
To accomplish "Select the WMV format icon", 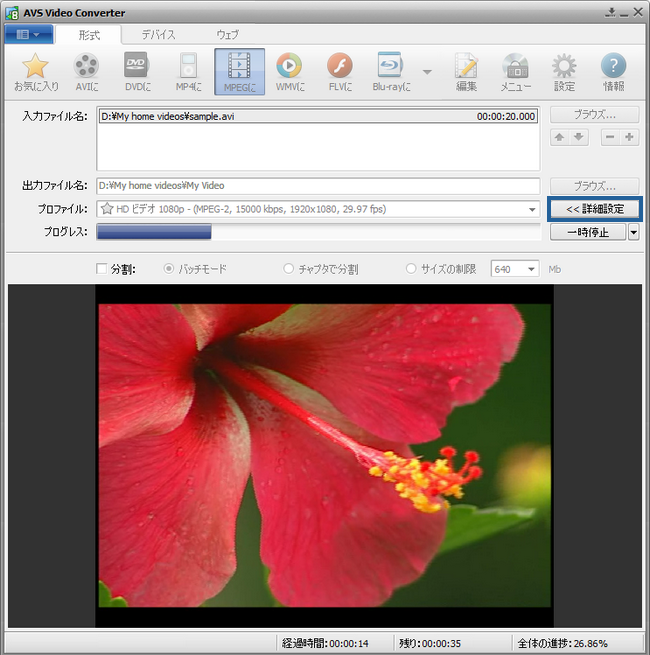I will (289, 72).
